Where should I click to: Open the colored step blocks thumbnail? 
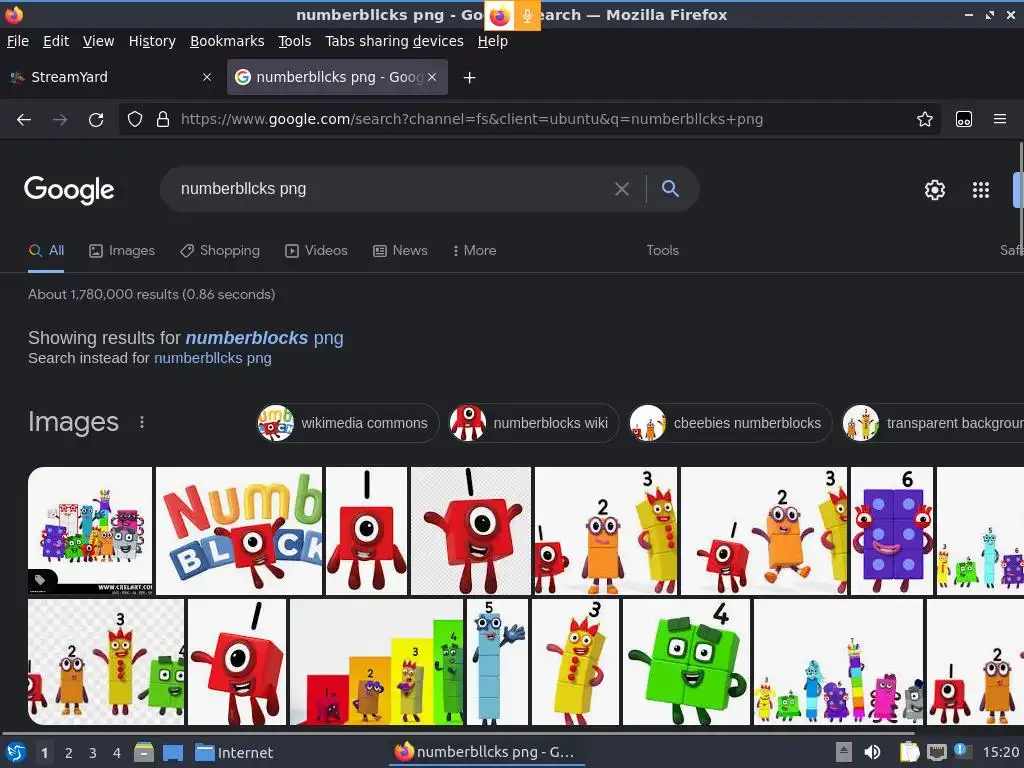tap(376, 662)
